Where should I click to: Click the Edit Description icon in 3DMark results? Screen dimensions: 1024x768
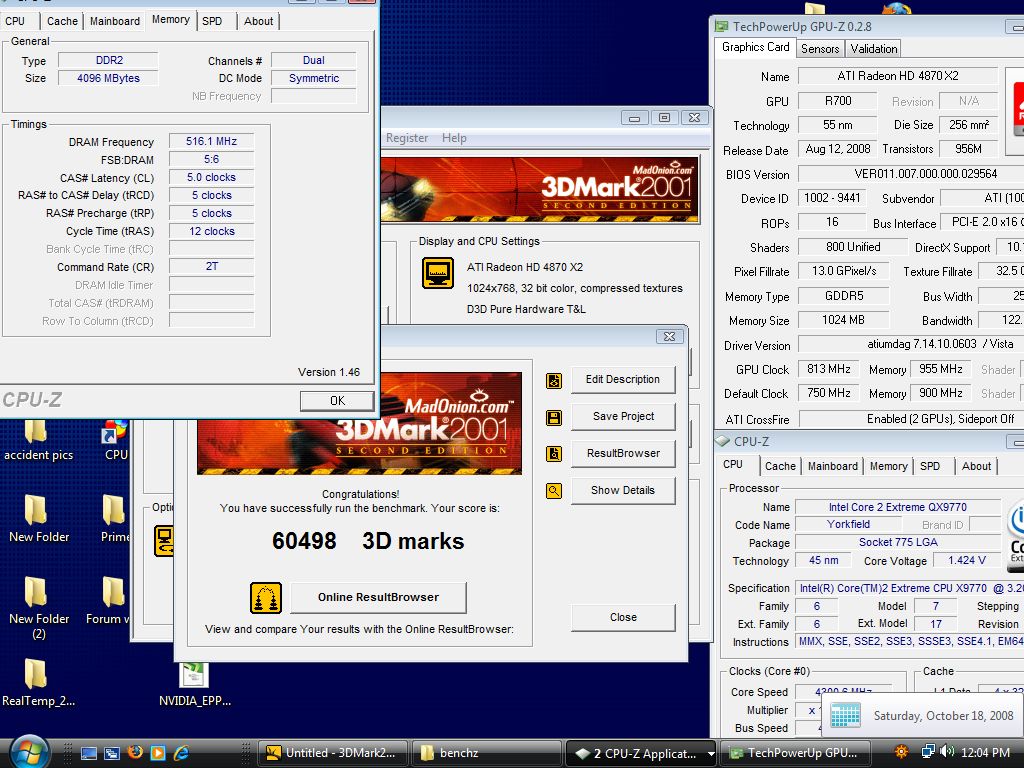(x=554, y=381)
